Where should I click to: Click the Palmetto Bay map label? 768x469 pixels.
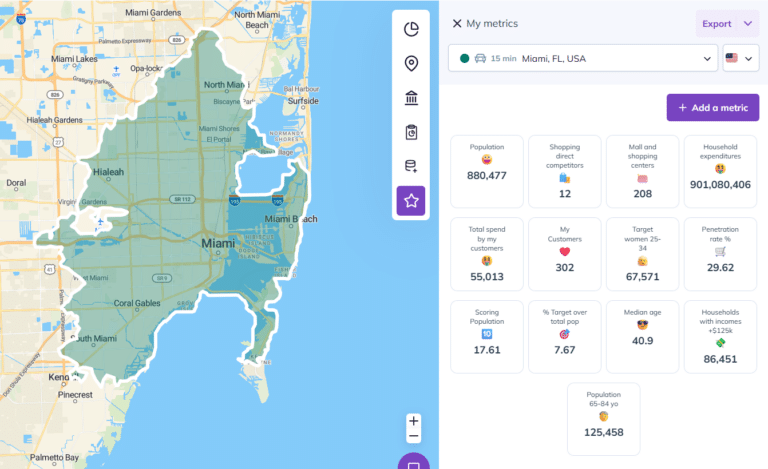[54, 457]
